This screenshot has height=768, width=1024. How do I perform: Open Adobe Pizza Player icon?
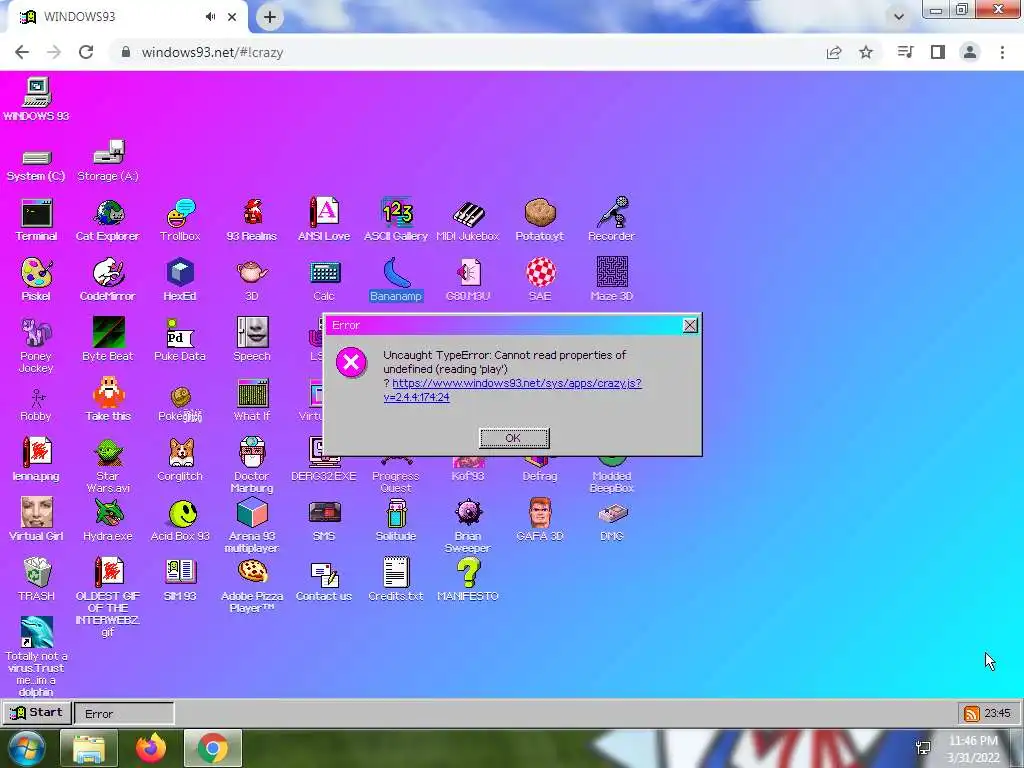pos(253,572)
